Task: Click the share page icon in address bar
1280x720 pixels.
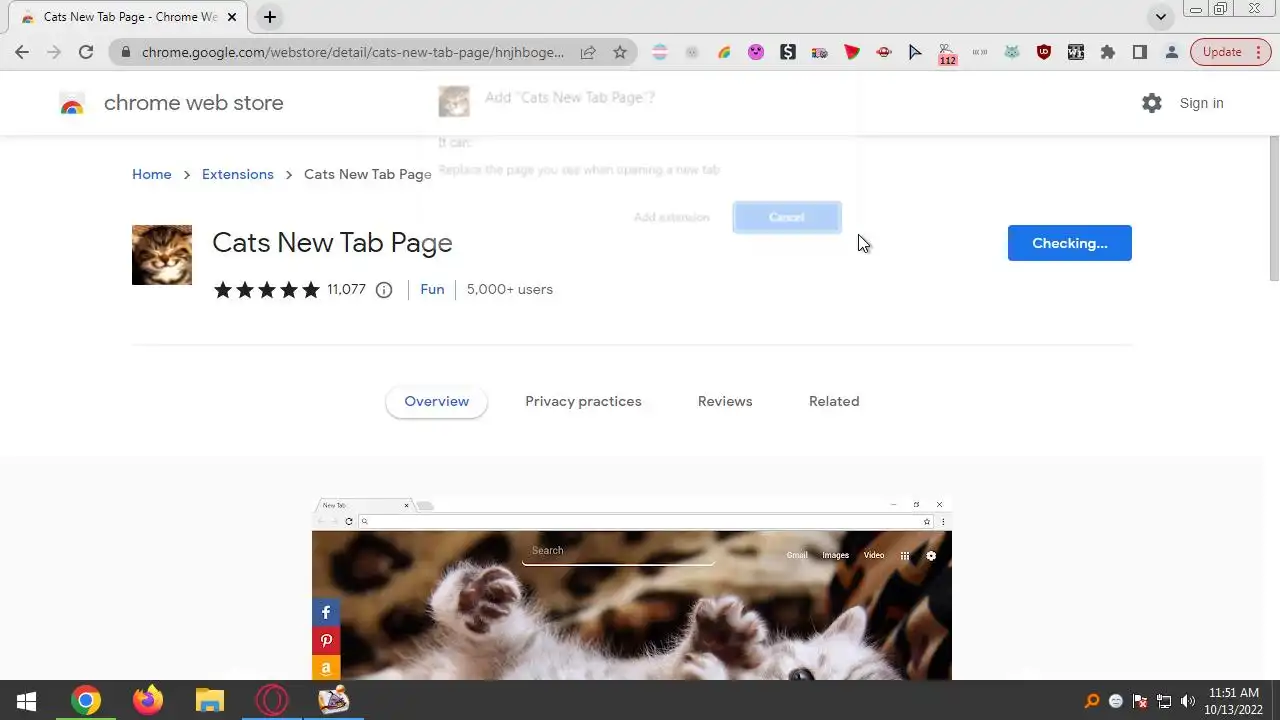Action: click(x=588, y=52)
